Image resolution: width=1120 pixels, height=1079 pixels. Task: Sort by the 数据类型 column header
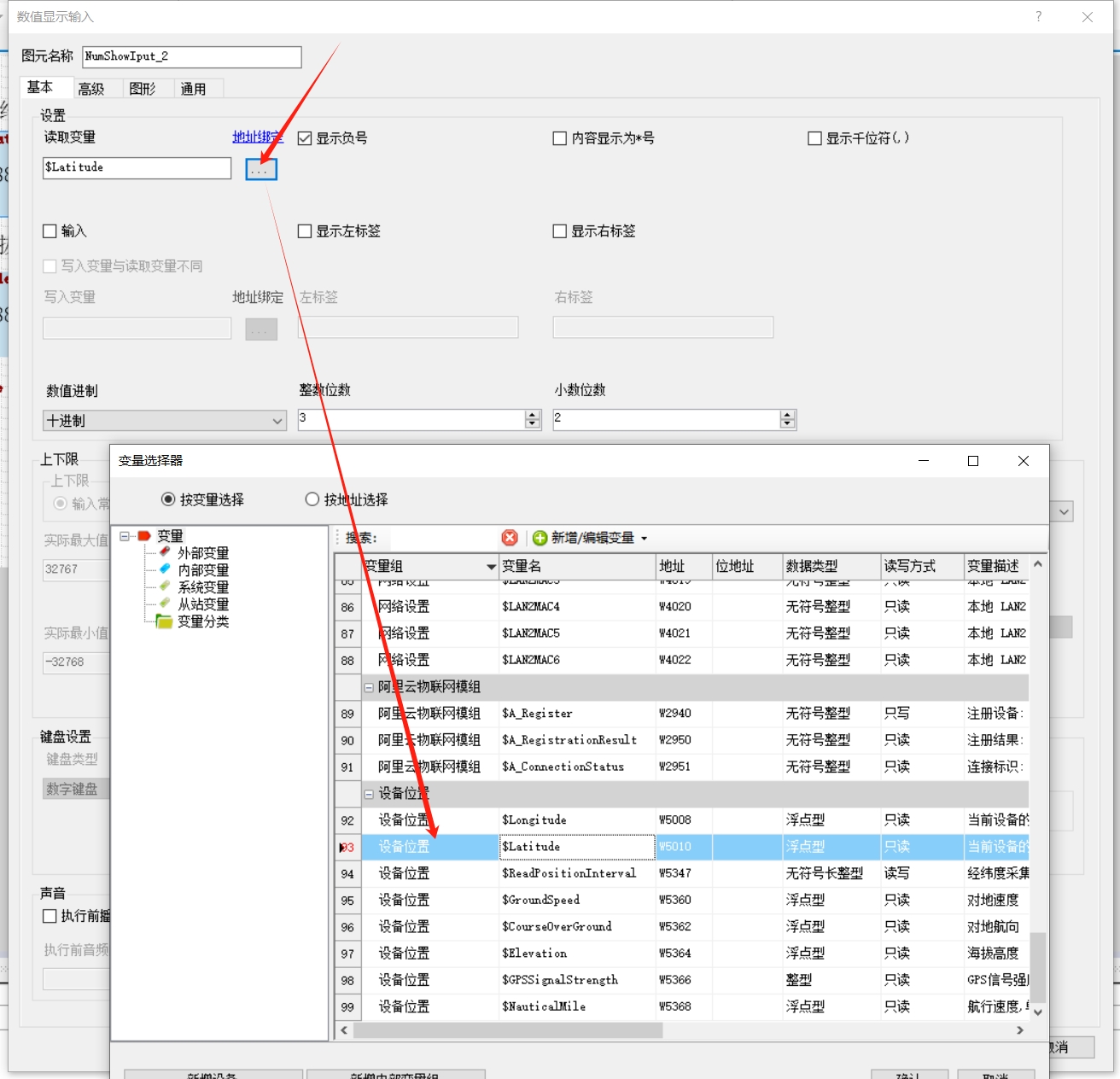pos(831,567)
